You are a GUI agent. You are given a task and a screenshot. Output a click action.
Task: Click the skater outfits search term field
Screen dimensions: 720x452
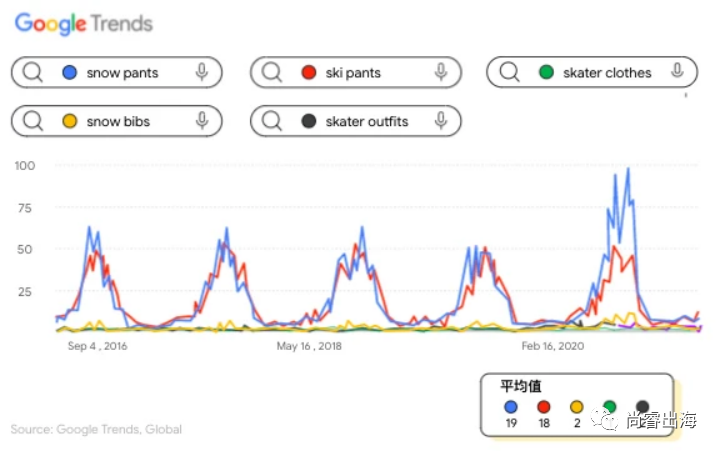[367, 122]
